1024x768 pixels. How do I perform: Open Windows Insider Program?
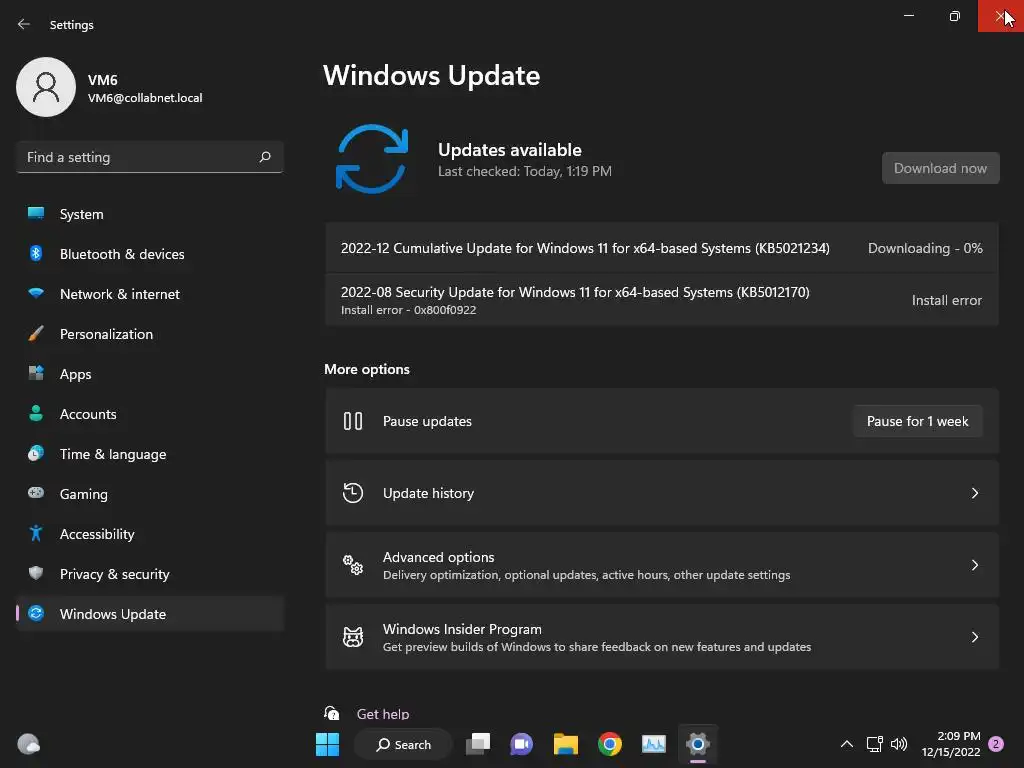tap(662, 637)
